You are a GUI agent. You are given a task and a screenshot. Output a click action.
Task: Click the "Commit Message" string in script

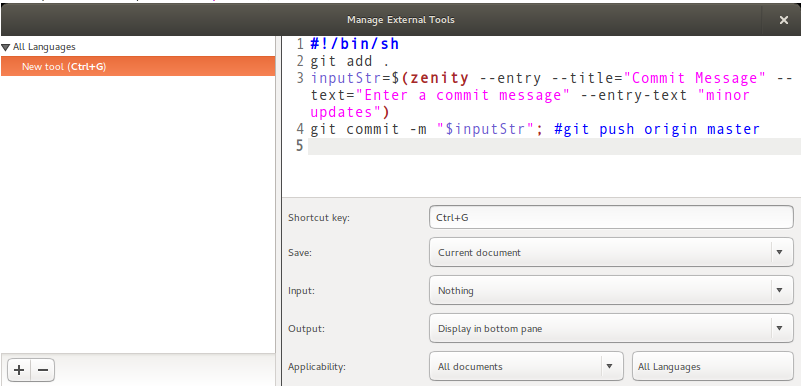click(694, 78)
